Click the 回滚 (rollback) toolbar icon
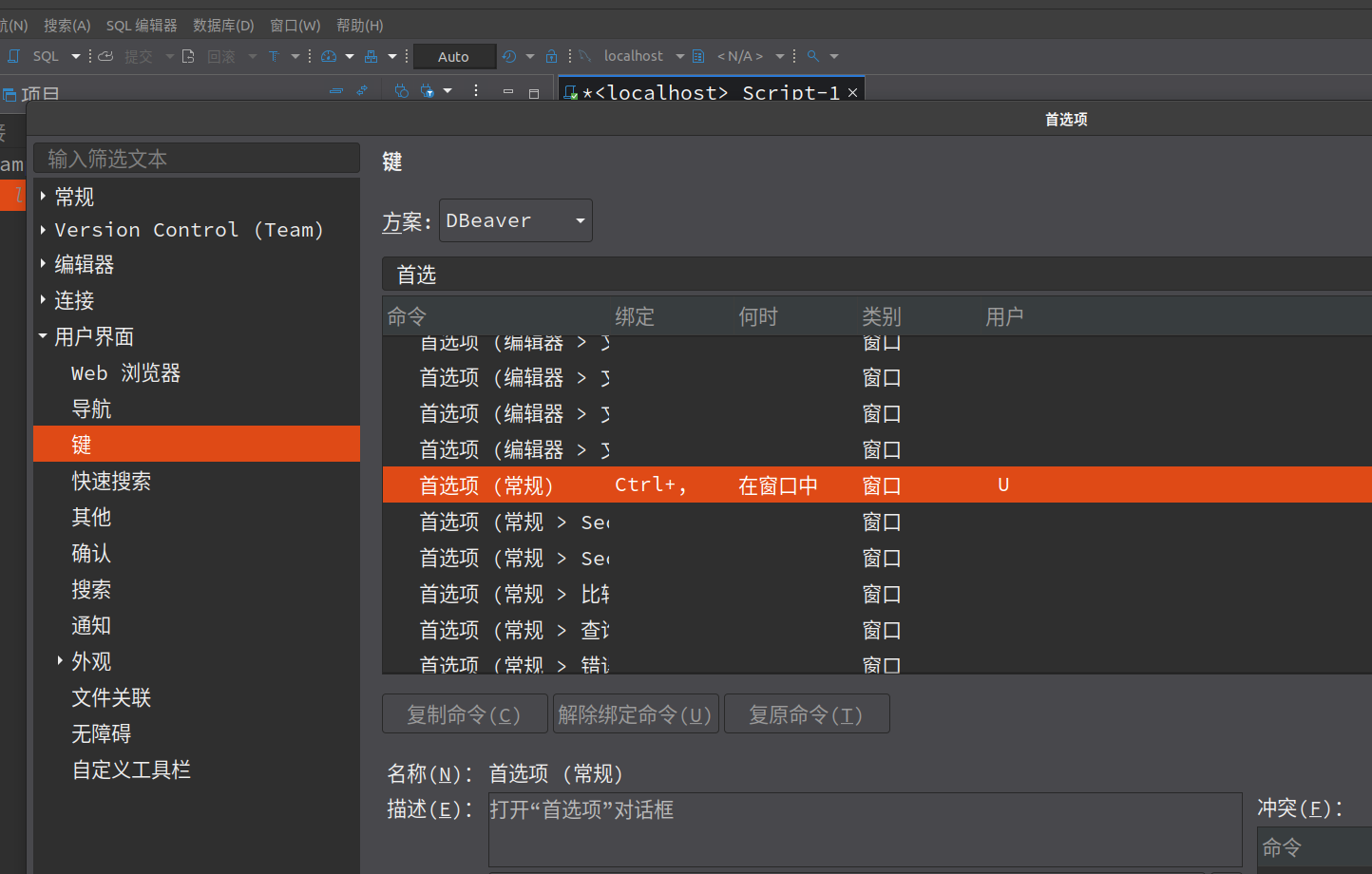1372x874 pixels. (190, 56)
